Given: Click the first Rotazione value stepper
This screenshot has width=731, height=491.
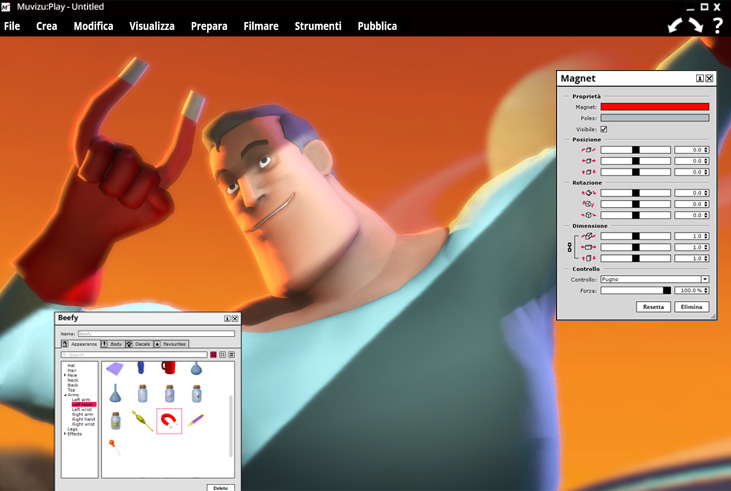Looking at the screenshot, I should pos(706,193).
